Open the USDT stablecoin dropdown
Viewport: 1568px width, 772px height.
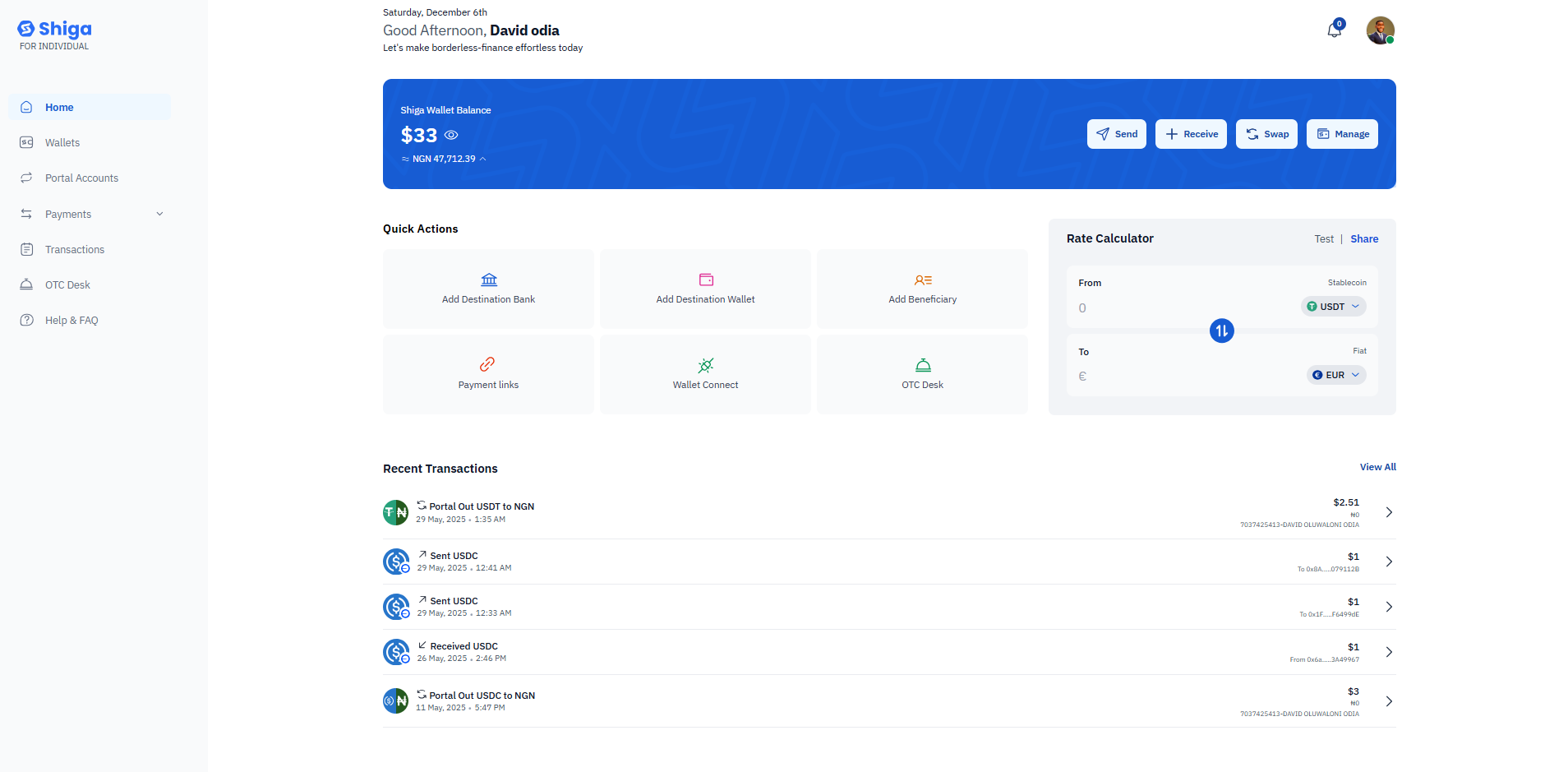[x=1333, y=307]
